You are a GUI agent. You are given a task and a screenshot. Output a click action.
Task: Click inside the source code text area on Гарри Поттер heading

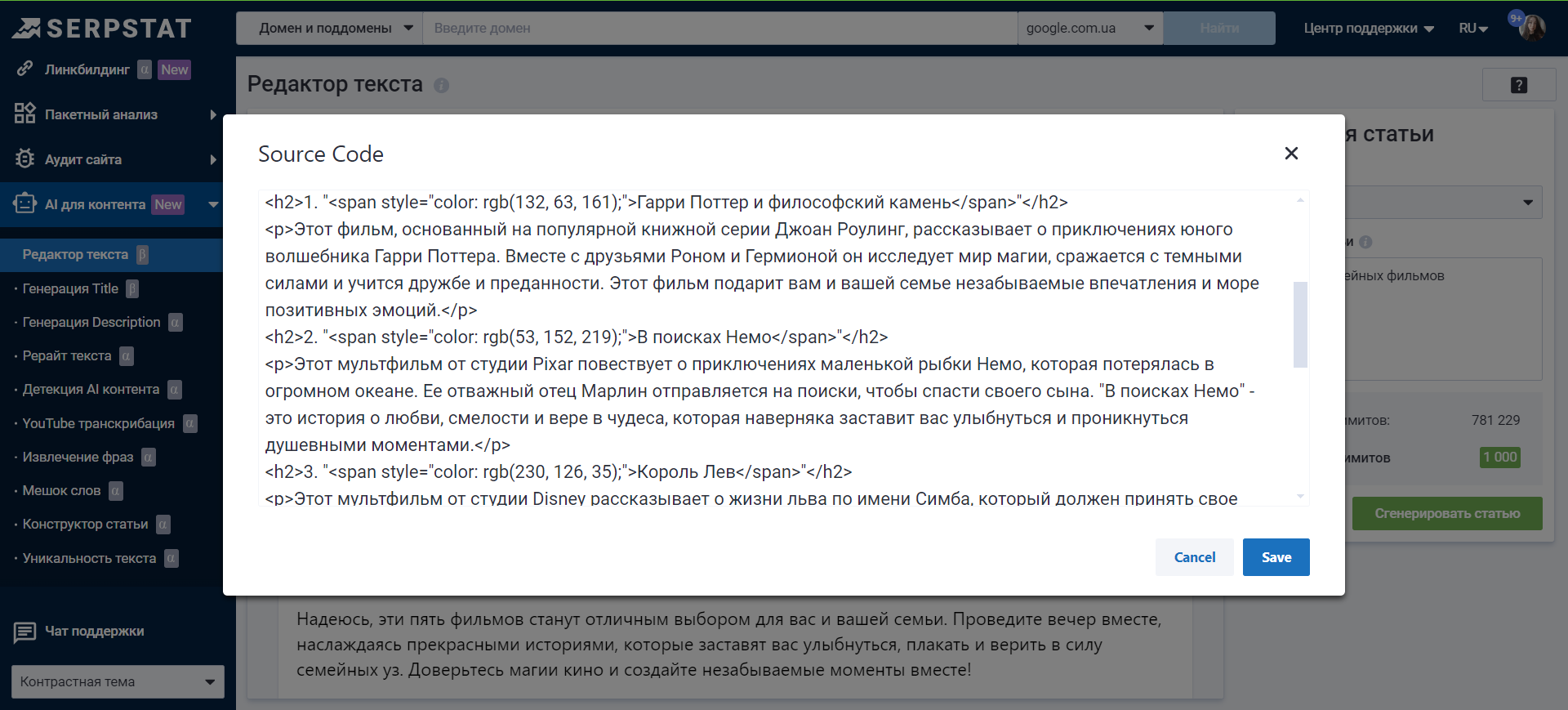point(666,202)
